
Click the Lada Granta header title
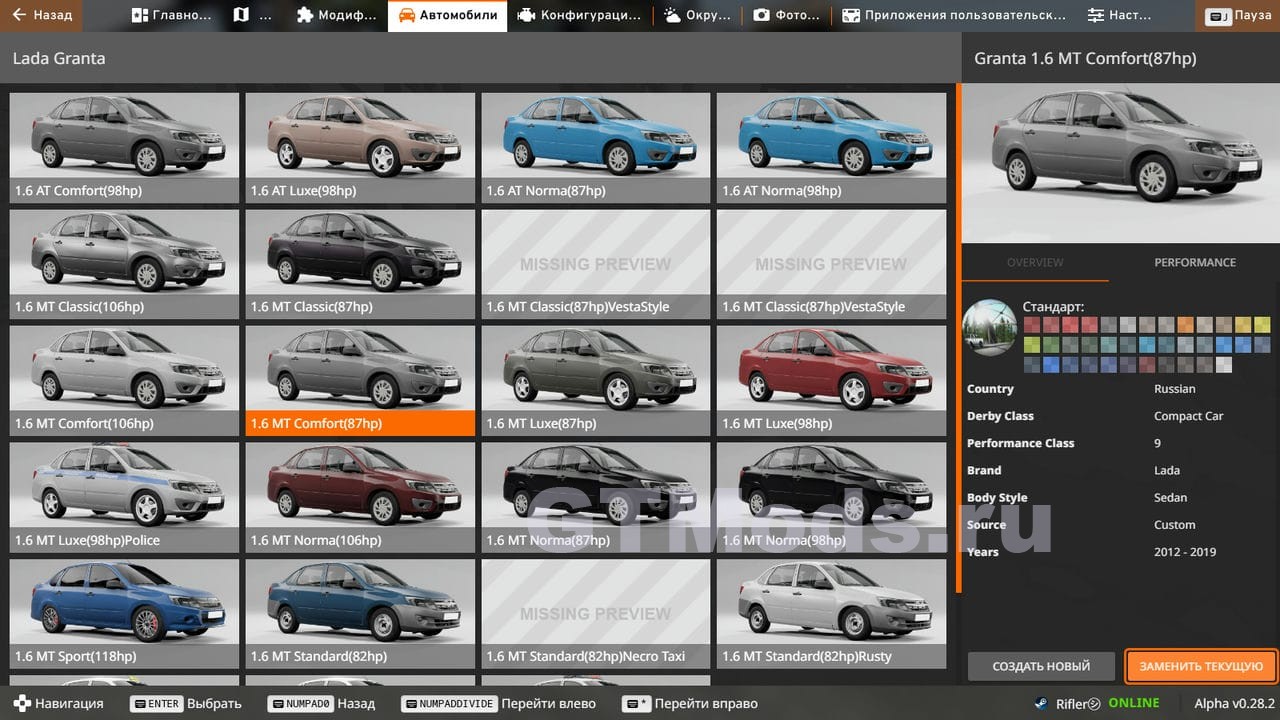(x=59, y=58)
